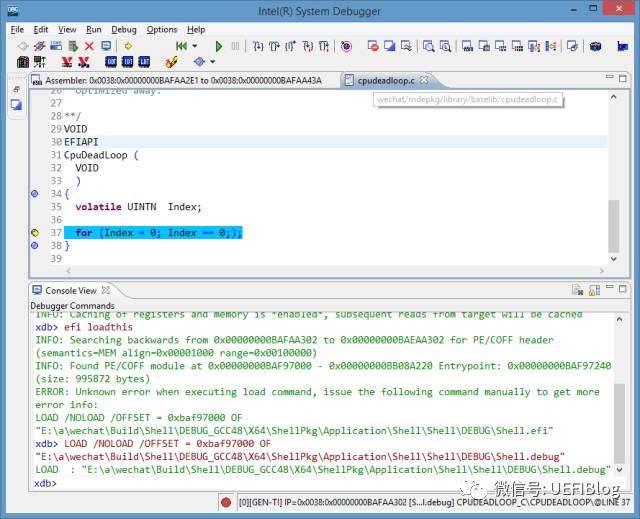Toggle breakpoint marker at line 34
This screenshot has width=640, height=519.
coord(35,194)
